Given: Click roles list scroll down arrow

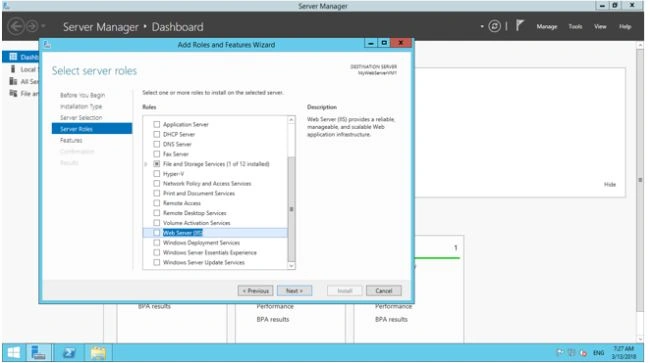Looking at the screenshot, I should coord(291,266).
